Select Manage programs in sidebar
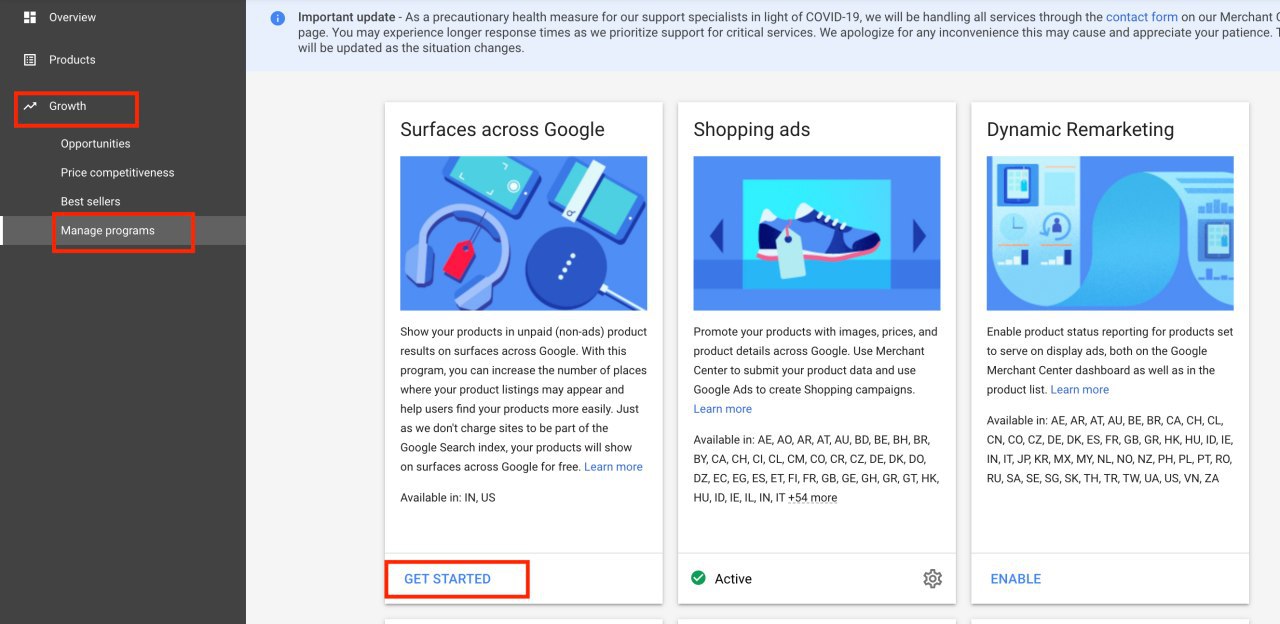Screen dimensions: 1280x624 pos(108,231)
